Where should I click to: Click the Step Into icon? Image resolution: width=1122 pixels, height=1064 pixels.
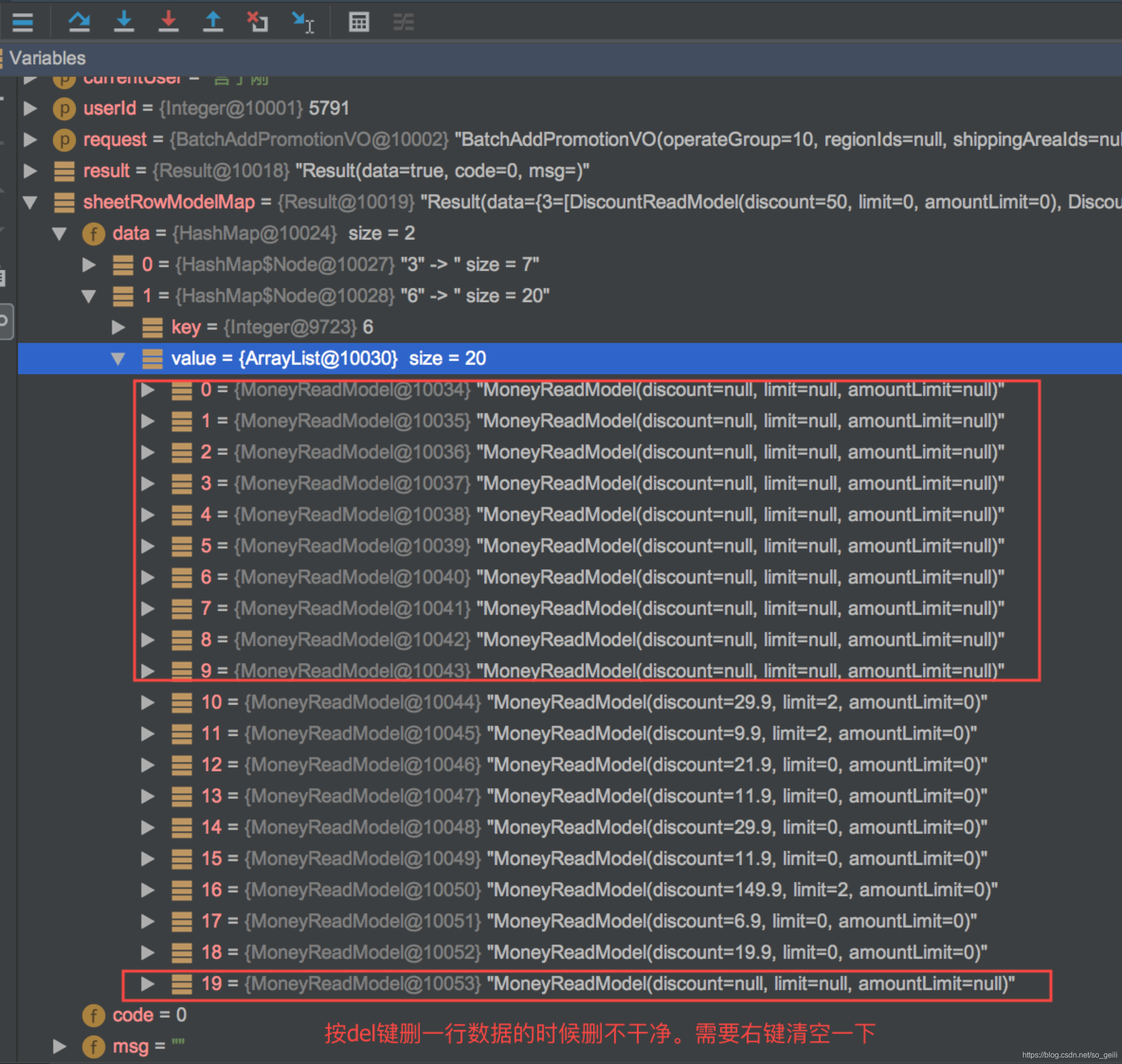(x=124, y=21)
